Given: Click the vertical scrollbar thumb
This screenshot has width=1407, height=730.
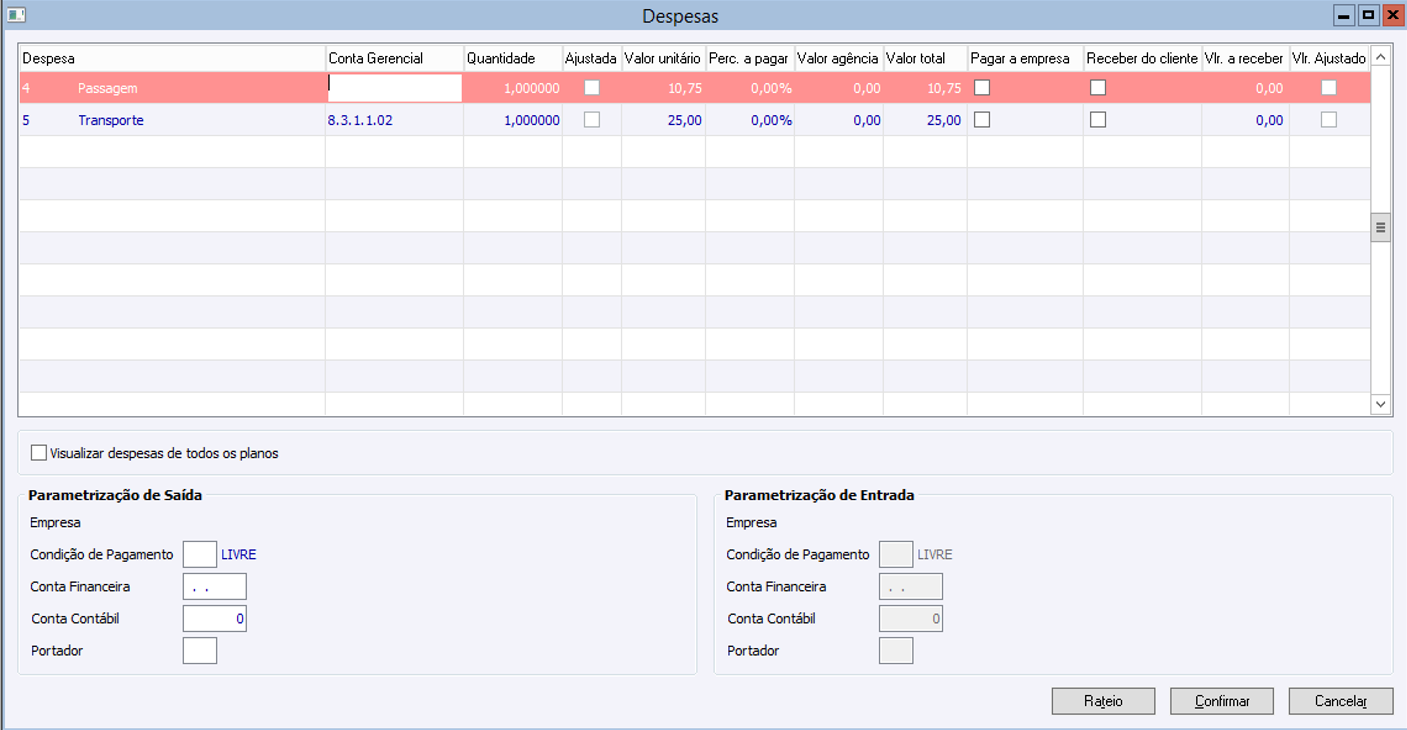Looking at the screenshot, I should [1381, 227].
